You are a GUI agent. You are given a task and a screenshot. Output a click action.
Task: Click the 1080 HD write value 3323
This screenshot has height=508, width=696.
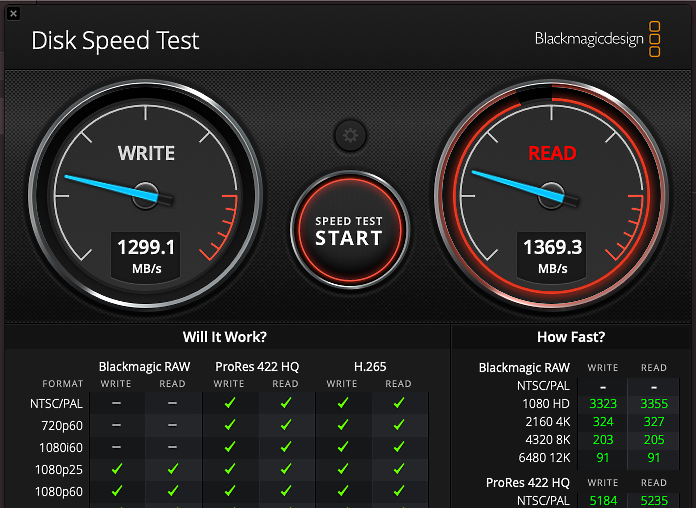click(603, 404)
